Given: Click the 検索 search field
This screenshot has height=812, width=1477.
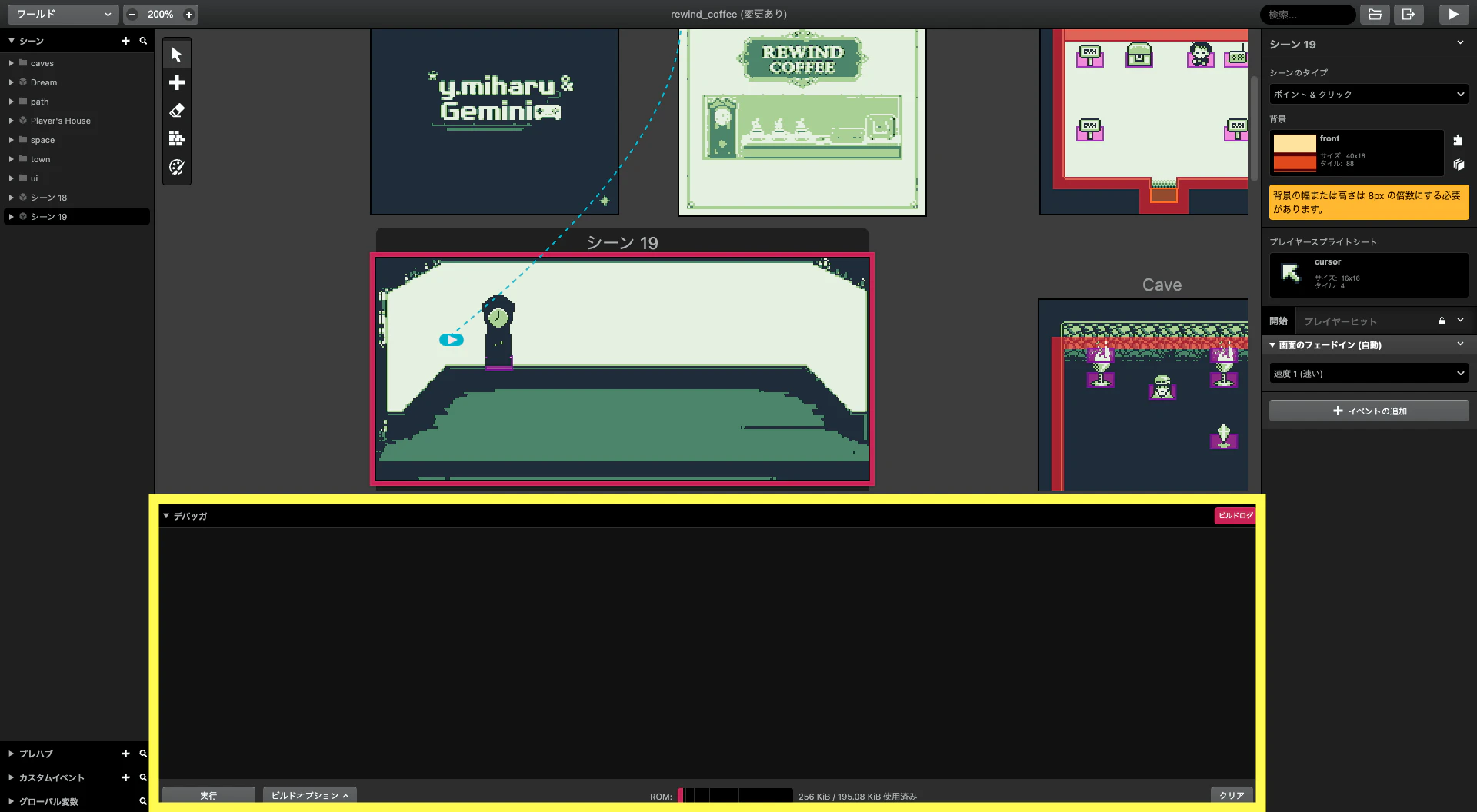Looking at the screenshot, I should point(1308,15).
